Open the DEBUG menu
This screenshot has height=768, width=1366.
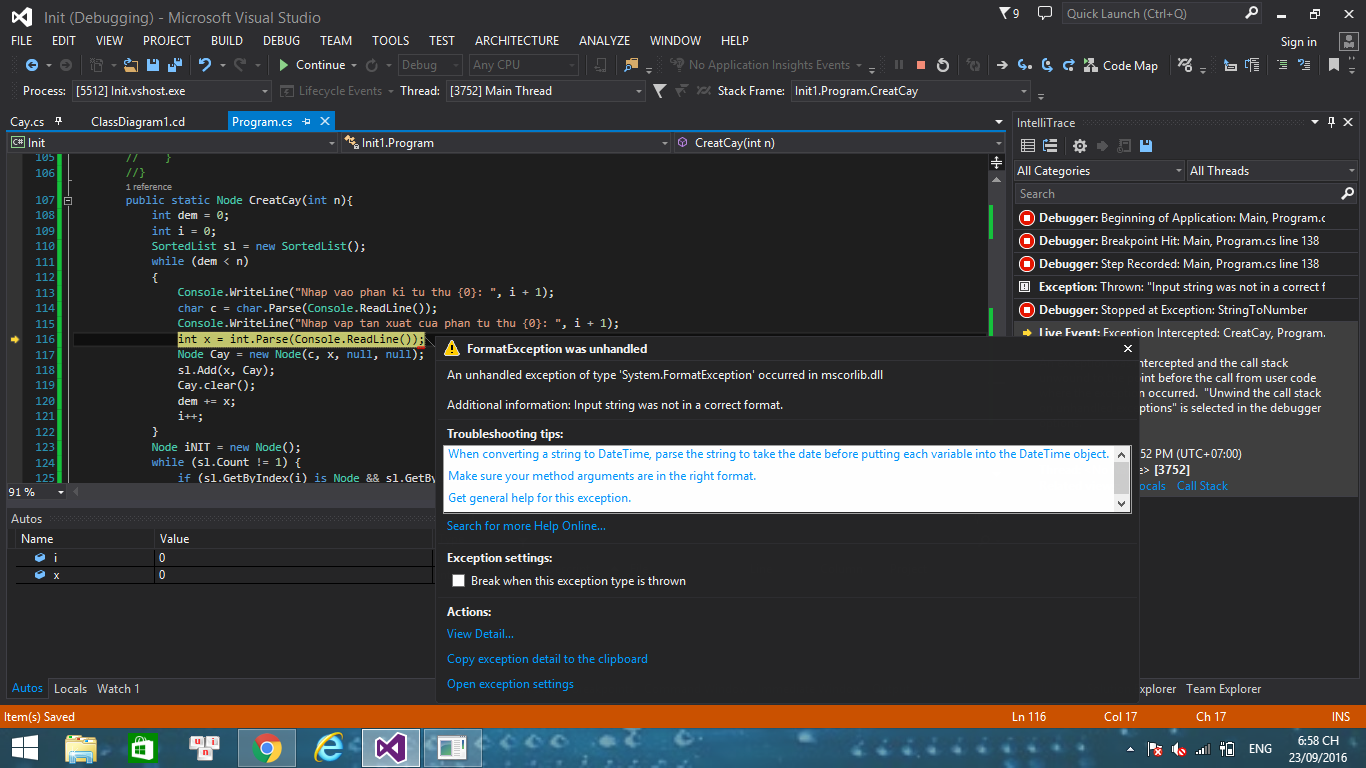point(281,41)
